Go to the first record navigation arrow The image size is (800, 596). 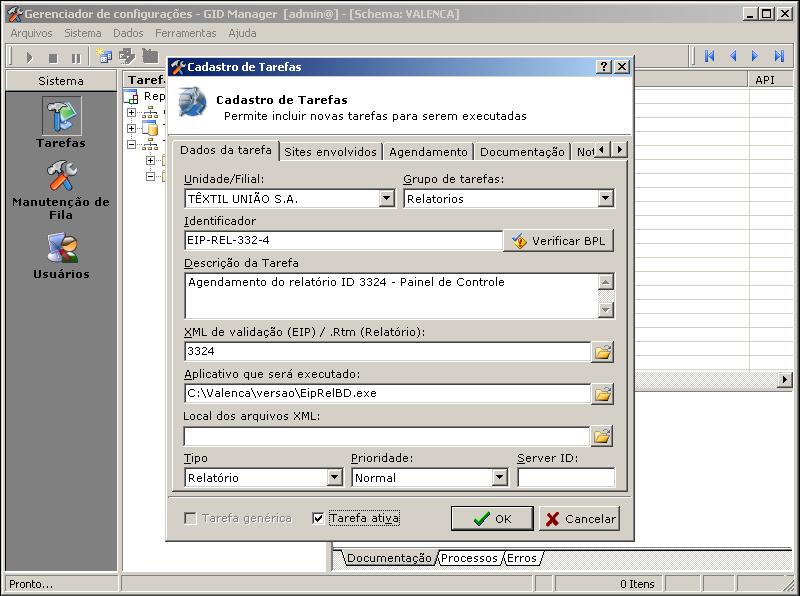click(710, 57)
